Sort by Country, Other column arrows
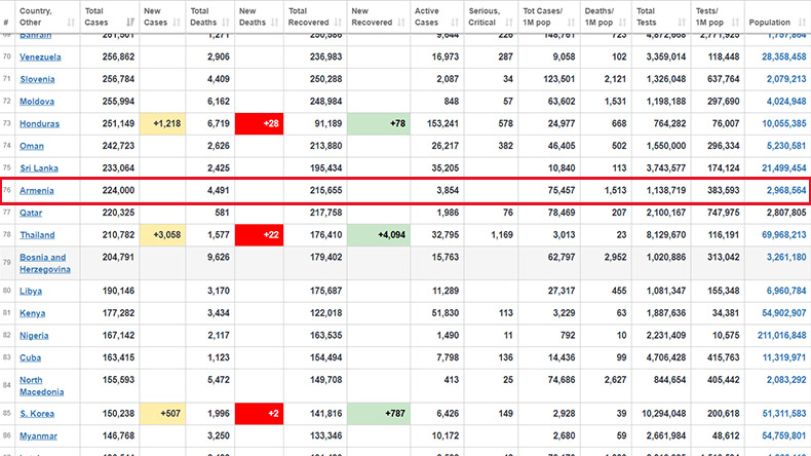Image resolution: width=811 pixels, height=456 pixels. (x=71, y=22)
